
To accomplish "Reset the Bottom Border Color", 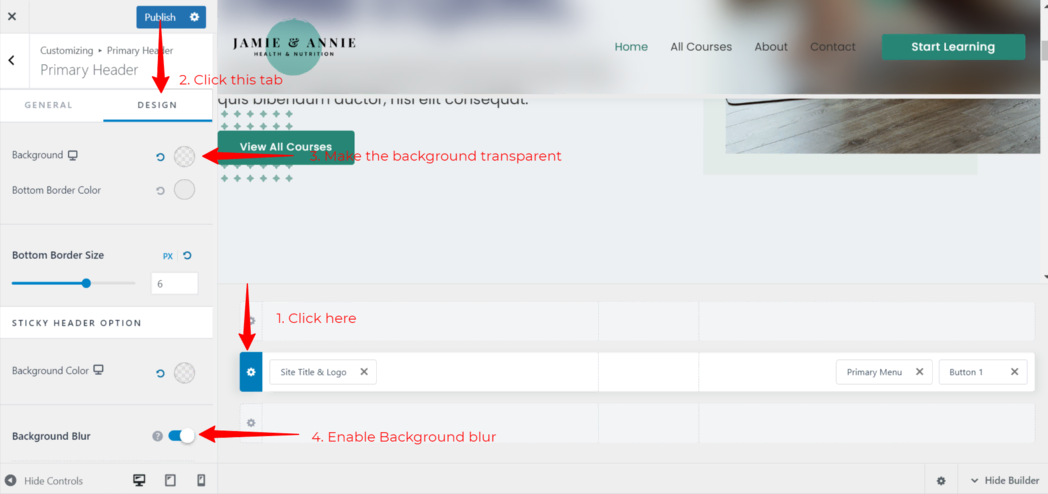I will tap(160, 190).
